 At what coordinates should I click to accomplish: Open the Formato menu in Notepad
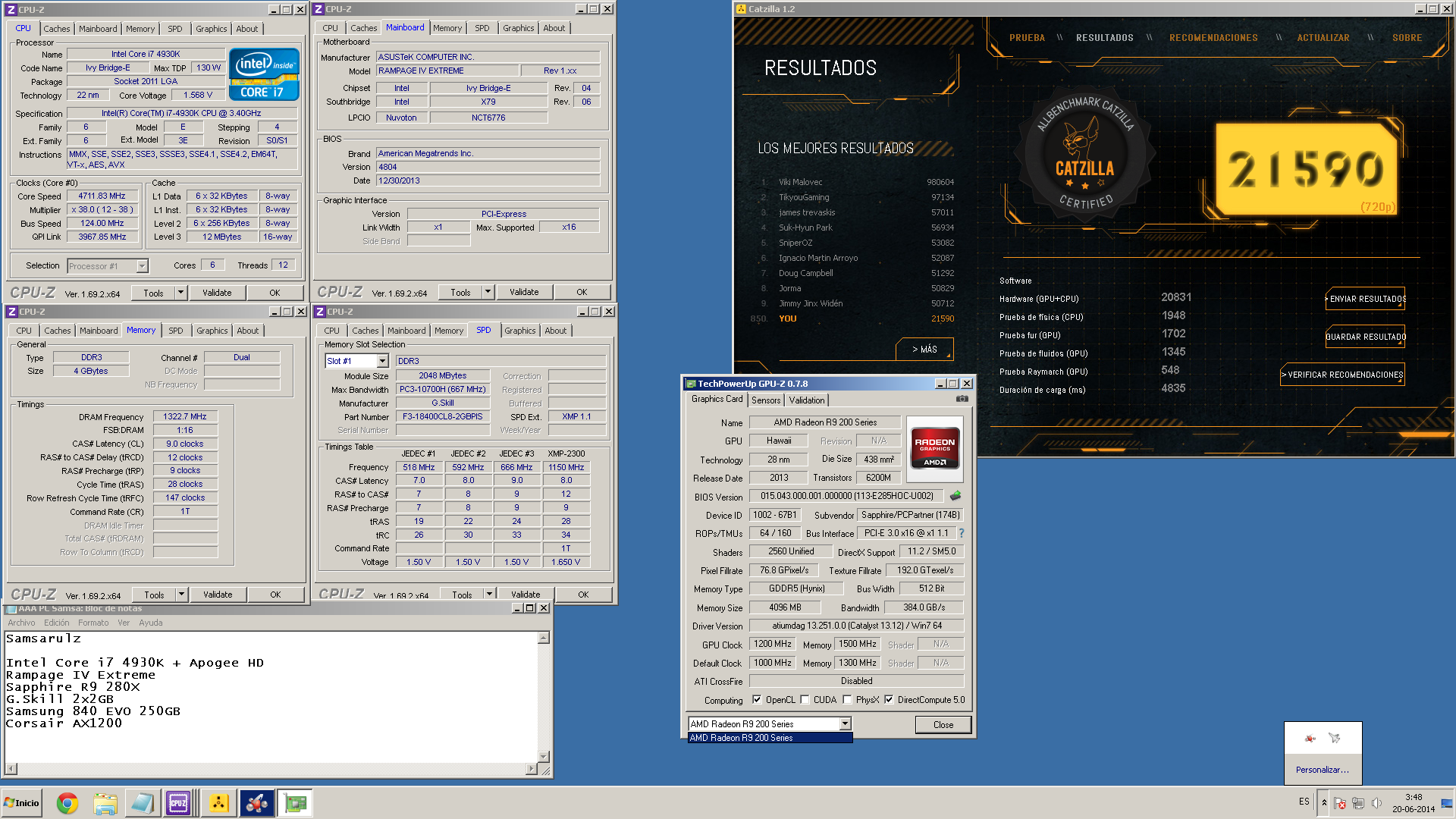93,623
